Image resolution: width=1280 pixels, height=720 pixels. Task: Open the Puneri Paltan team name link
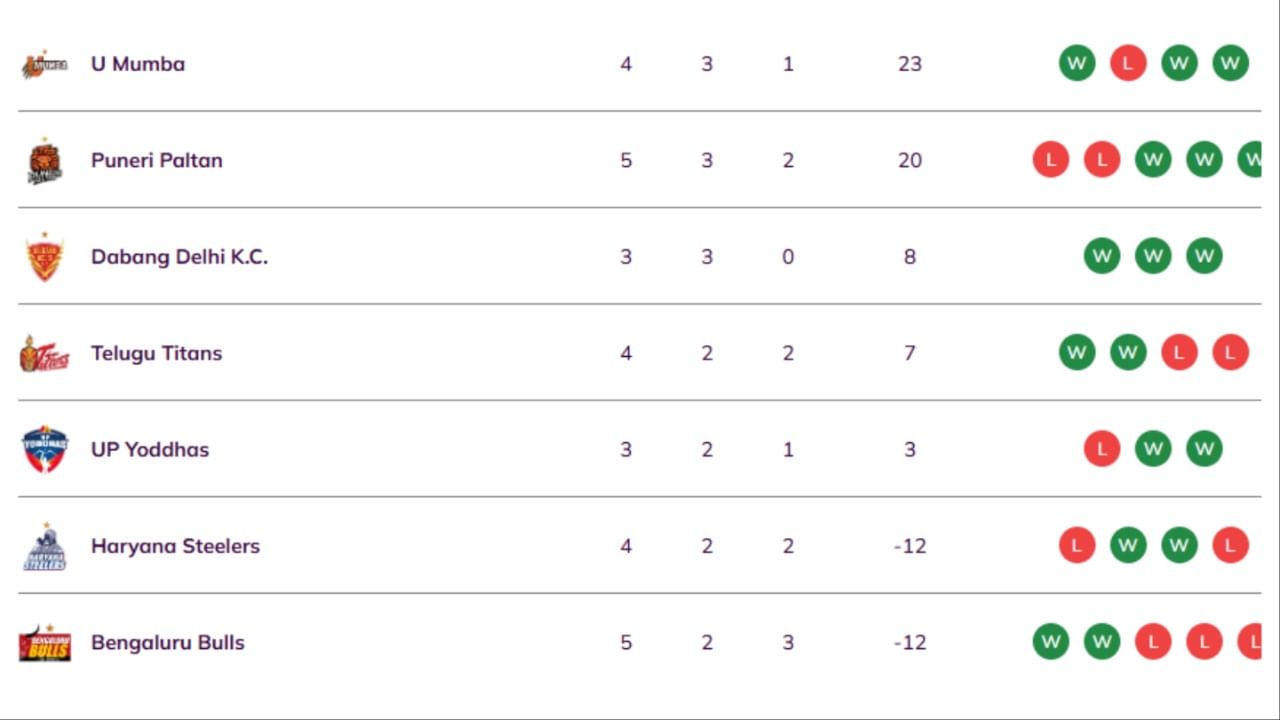(157, 160)
